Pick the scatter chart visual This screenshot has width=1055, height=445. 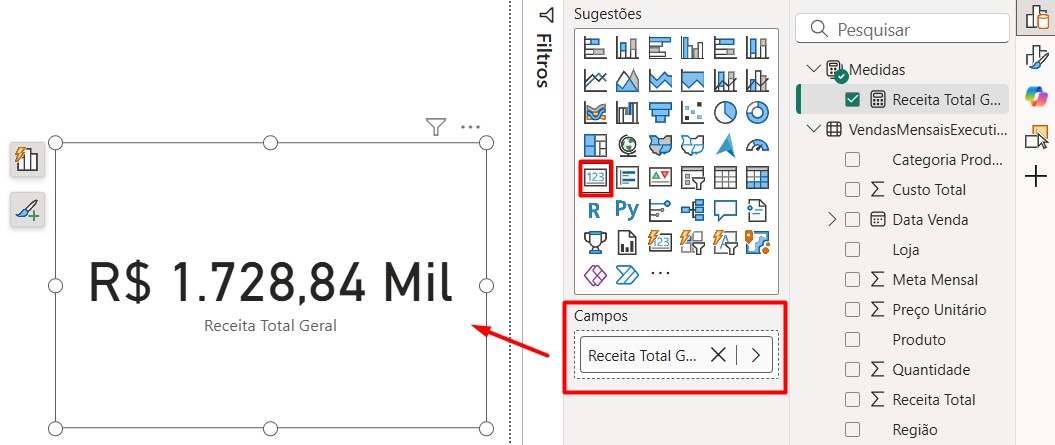tap(692, 112)
